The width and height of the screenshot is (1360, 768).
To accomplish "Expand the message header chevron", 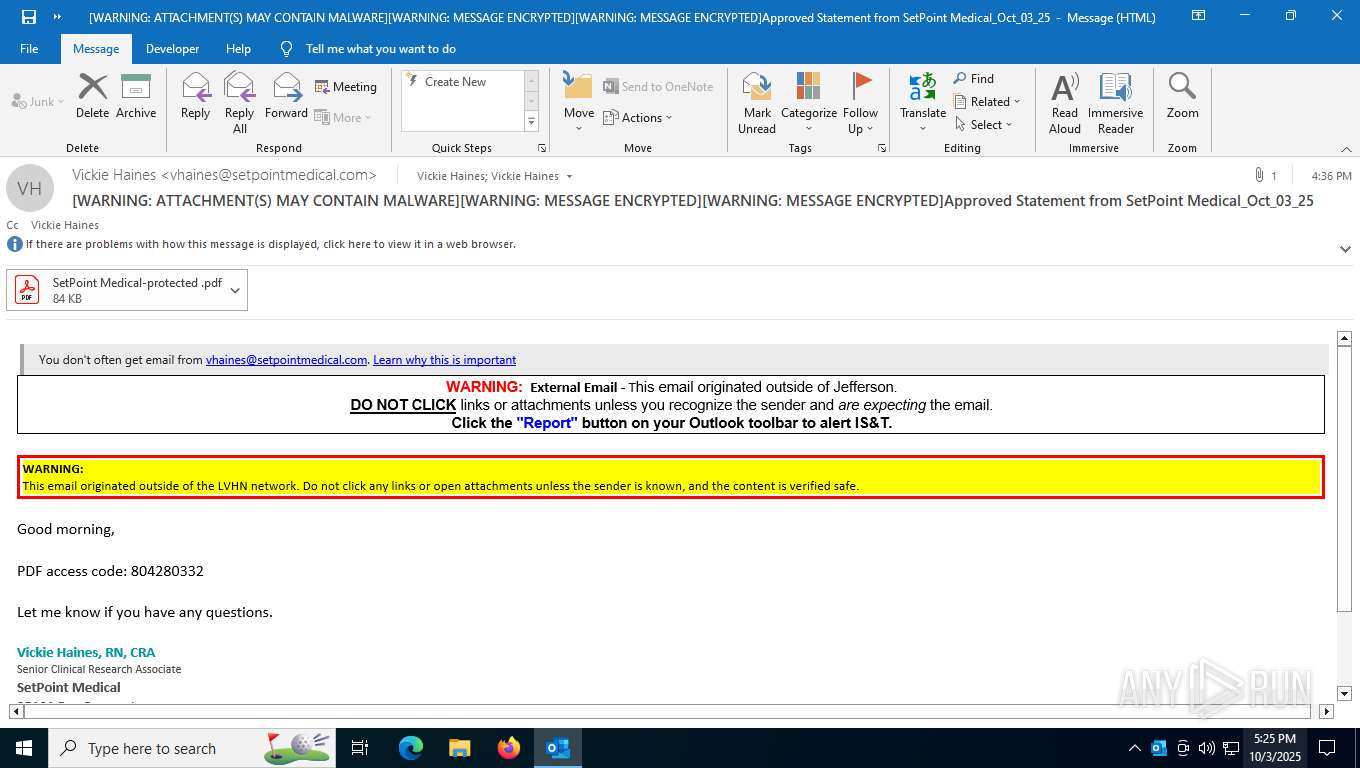I will click(x=1345, y=249).
